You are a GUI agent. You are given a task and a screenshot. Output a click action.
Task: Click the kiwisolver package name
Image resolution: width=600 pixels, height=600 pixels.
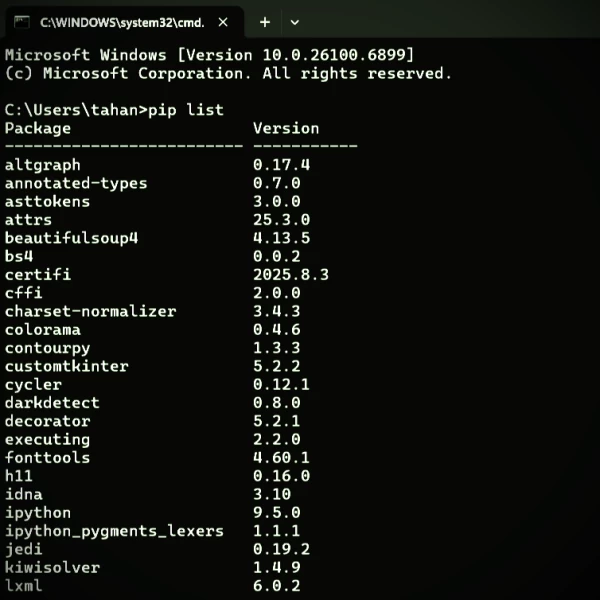coord(52,567)
